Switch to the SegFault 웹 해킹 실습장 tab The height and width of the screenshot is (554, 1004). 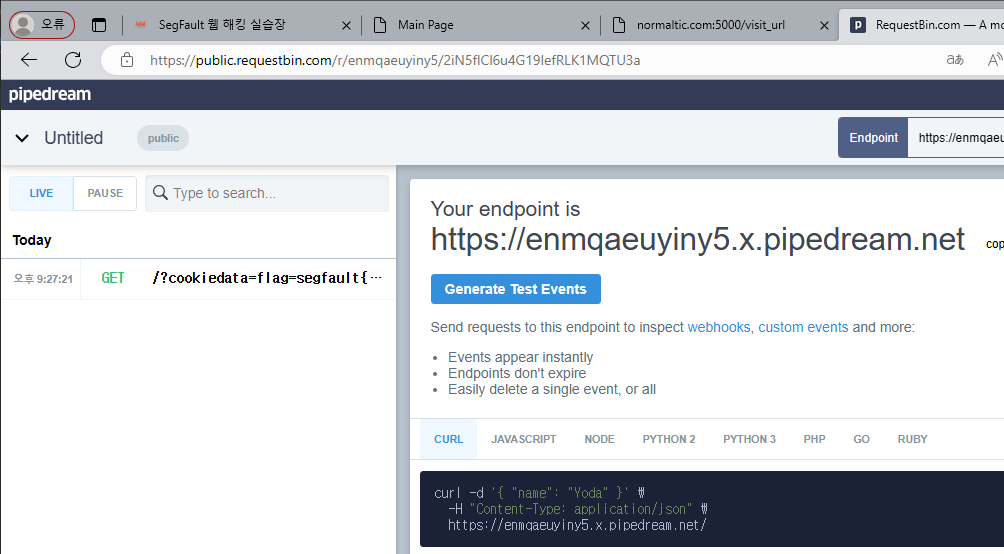242,26
